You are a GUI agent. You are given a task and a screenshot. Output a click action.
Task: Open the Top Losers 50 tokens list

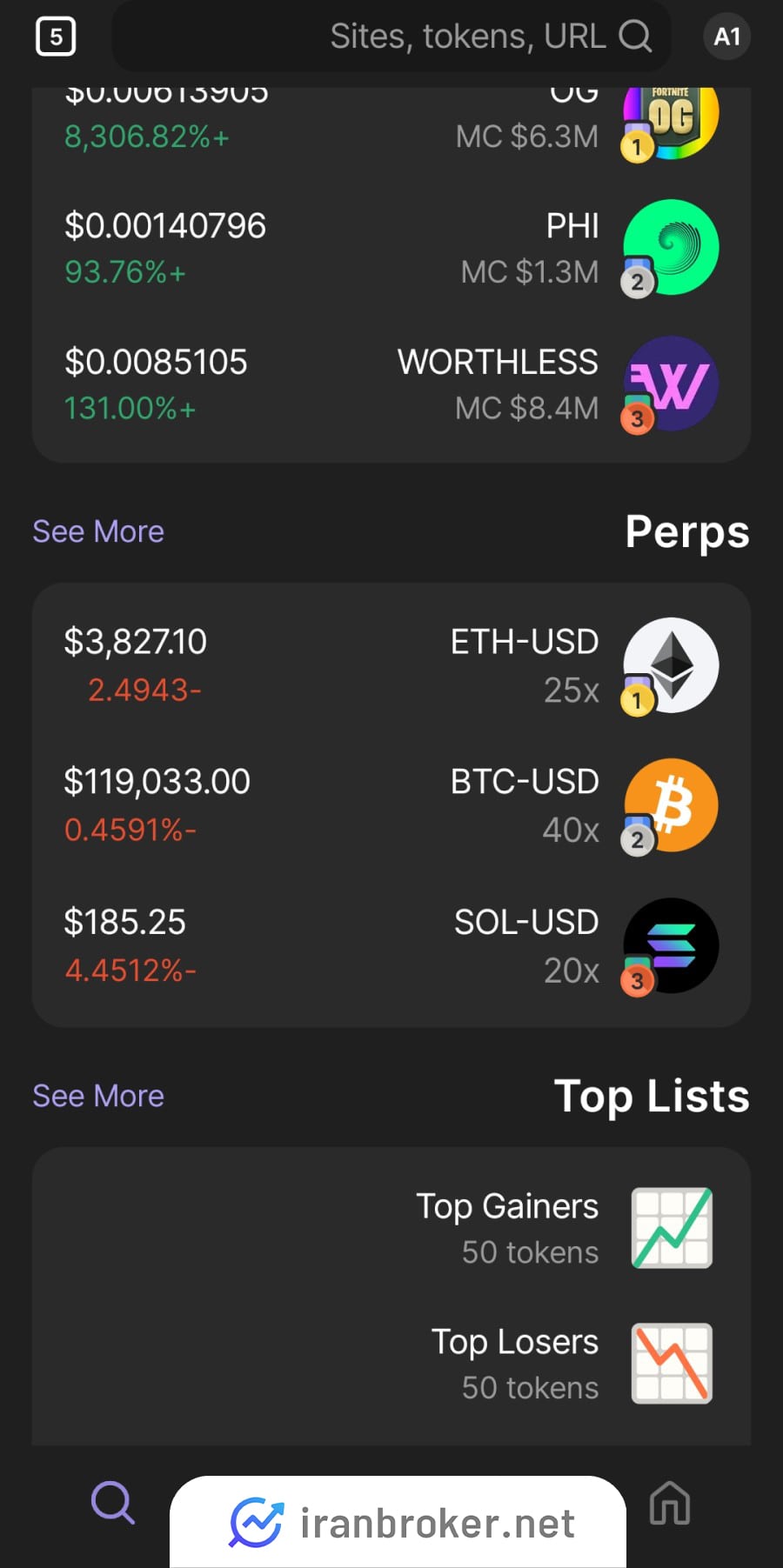(x=391, y=1364)
